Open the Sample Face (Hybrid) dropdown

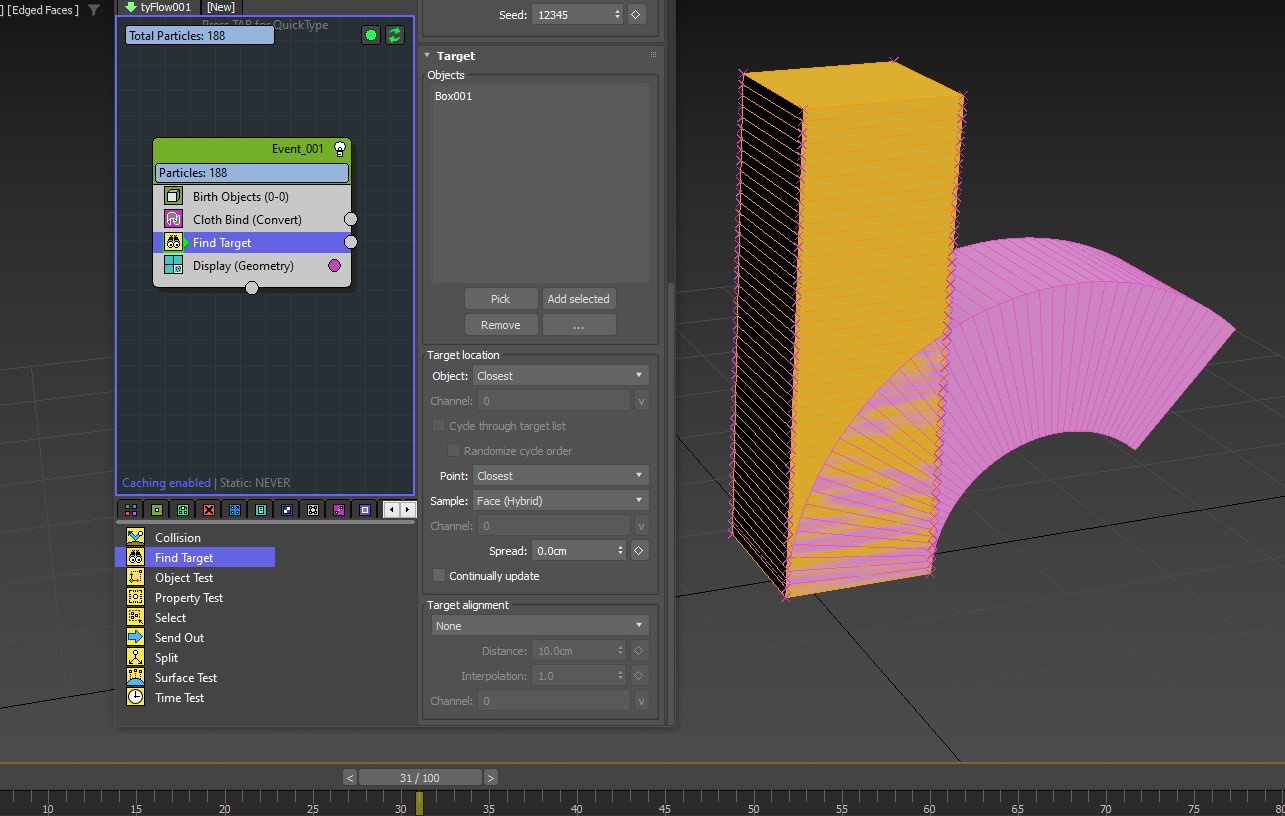click(559, 501)
